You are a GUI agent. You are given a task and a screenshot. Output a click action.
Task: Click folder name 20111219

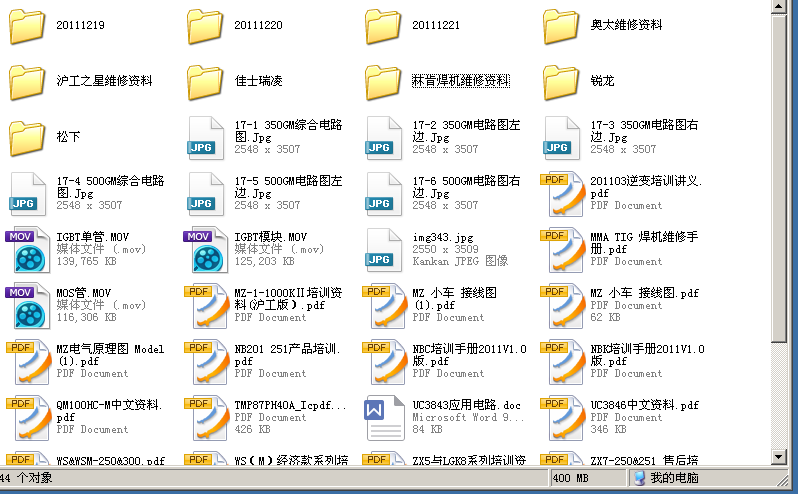click(80, 25)
